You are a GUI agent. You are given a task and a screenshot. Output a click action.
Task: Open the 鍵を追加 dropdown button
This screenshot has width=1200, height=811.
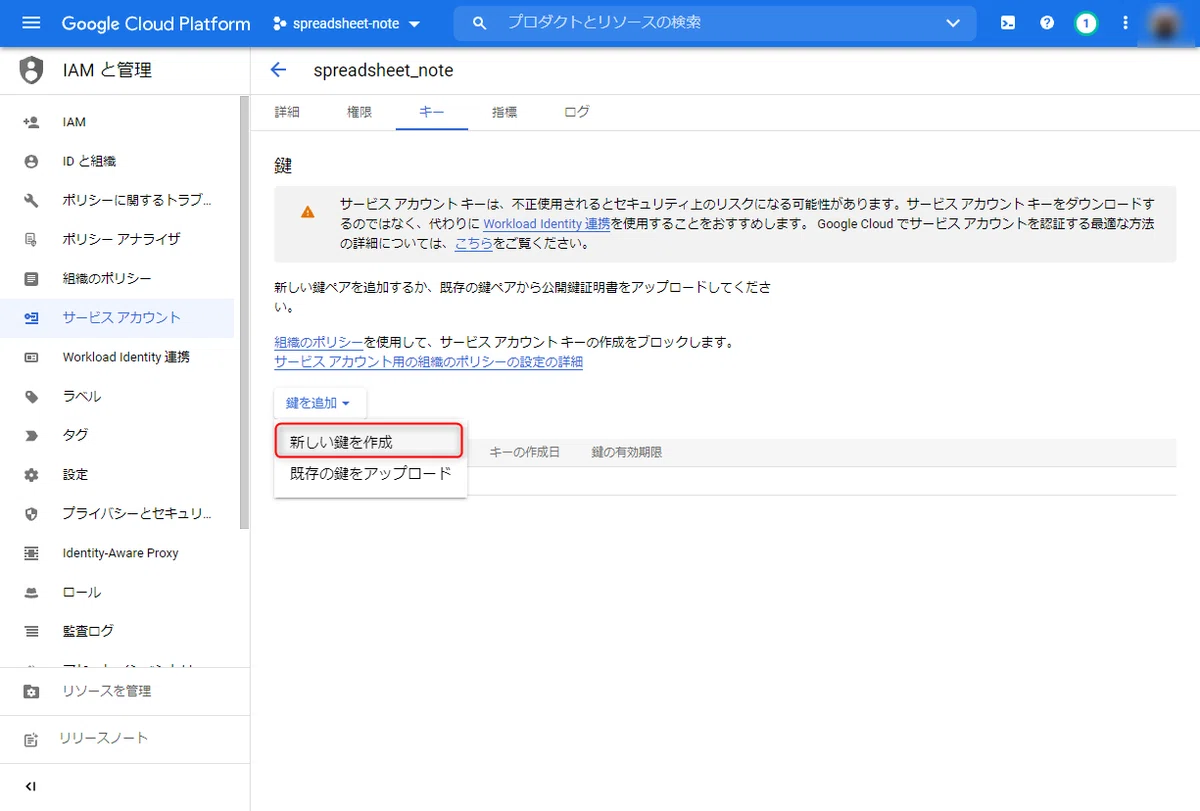tap(319, 403)
